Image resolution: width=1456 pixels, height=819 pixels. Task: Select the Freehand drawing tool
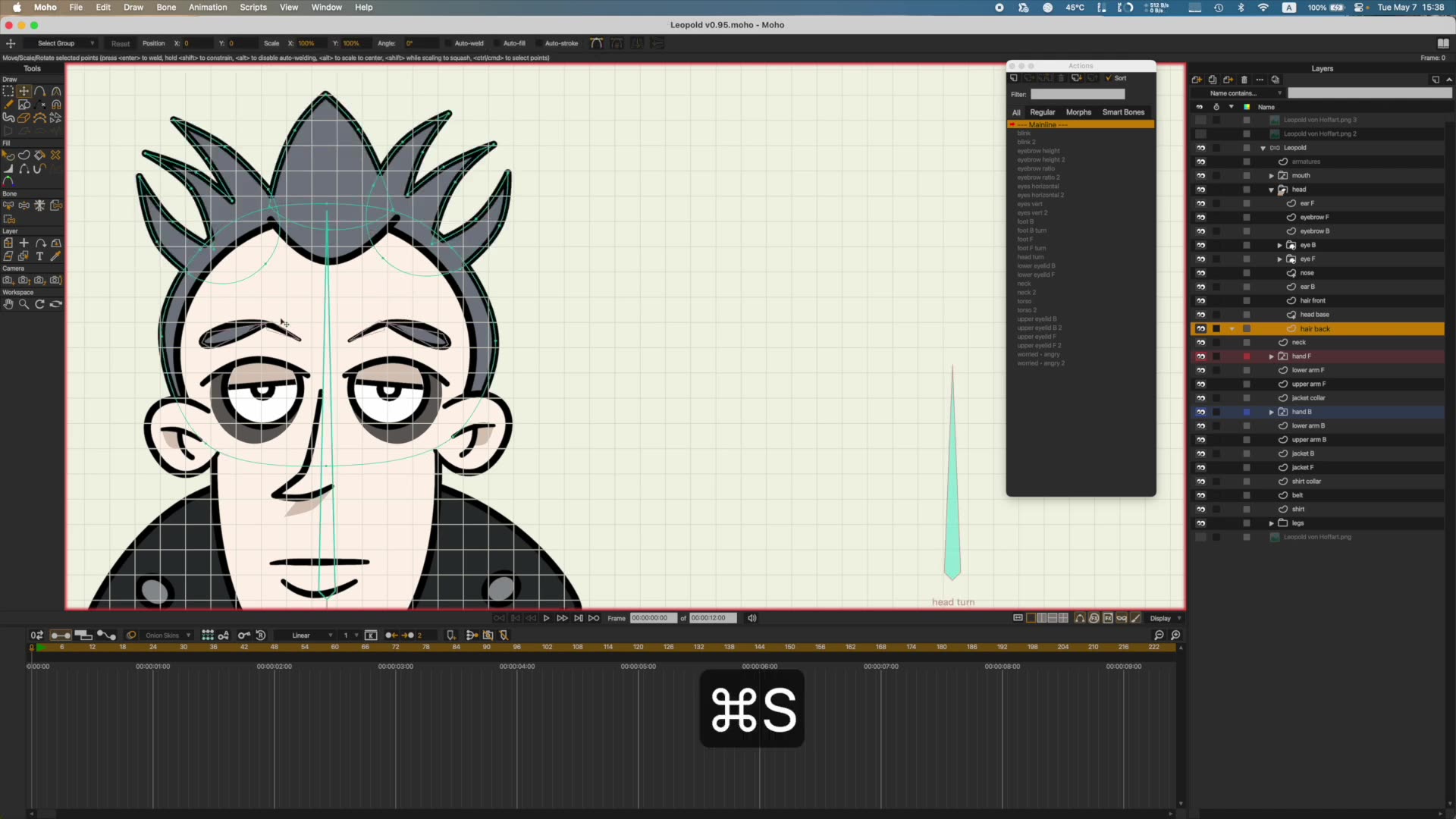click(x=10, y=105)
